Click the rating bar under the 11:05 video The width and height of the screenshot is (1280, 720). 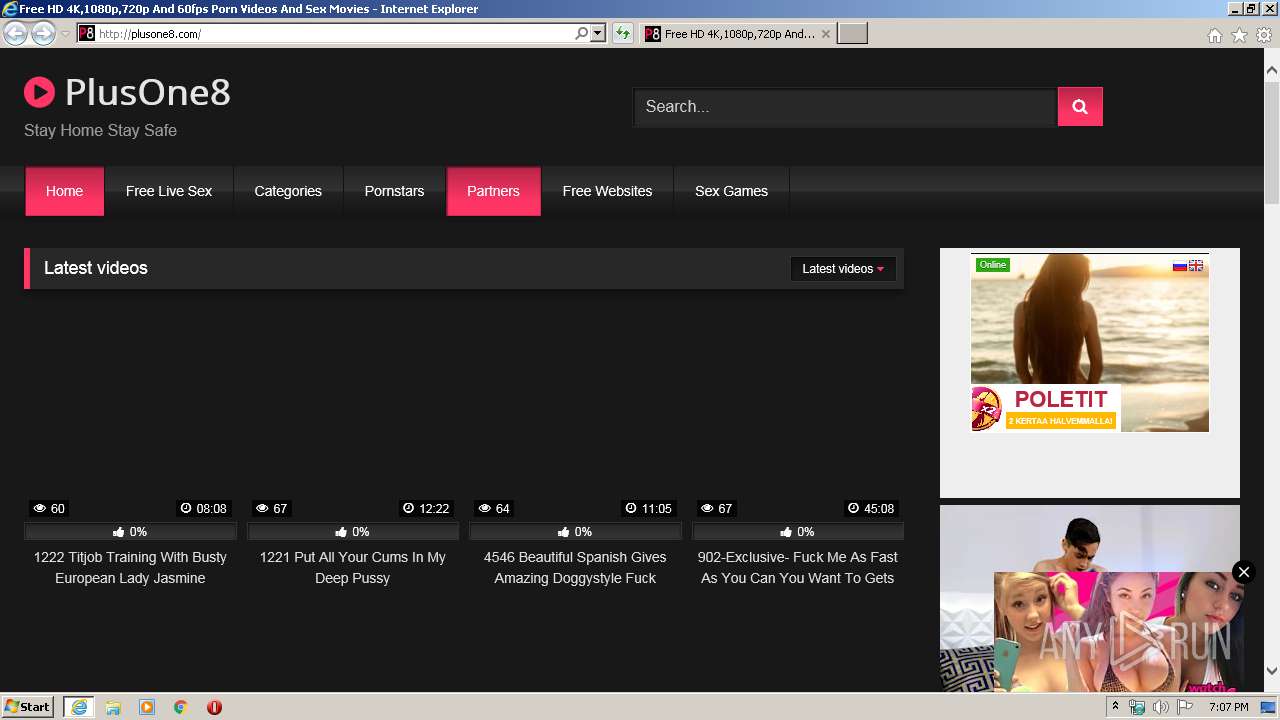[x=575, y=532]
